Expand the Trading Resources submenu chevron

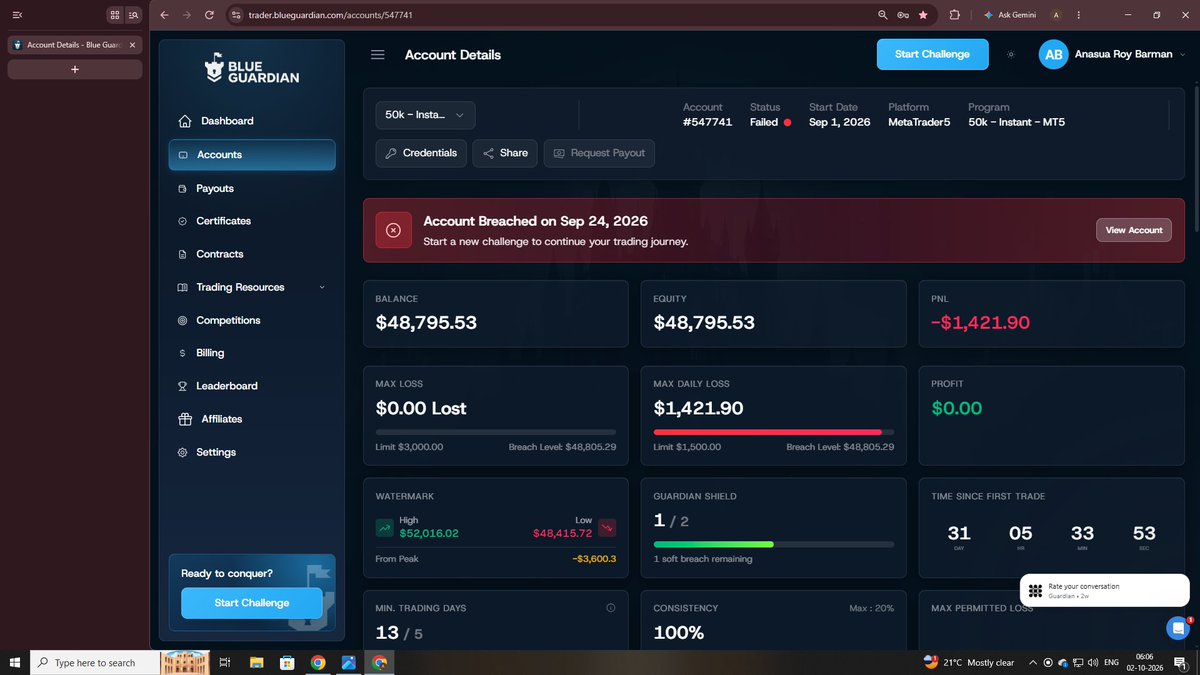(x=322, y=287)
